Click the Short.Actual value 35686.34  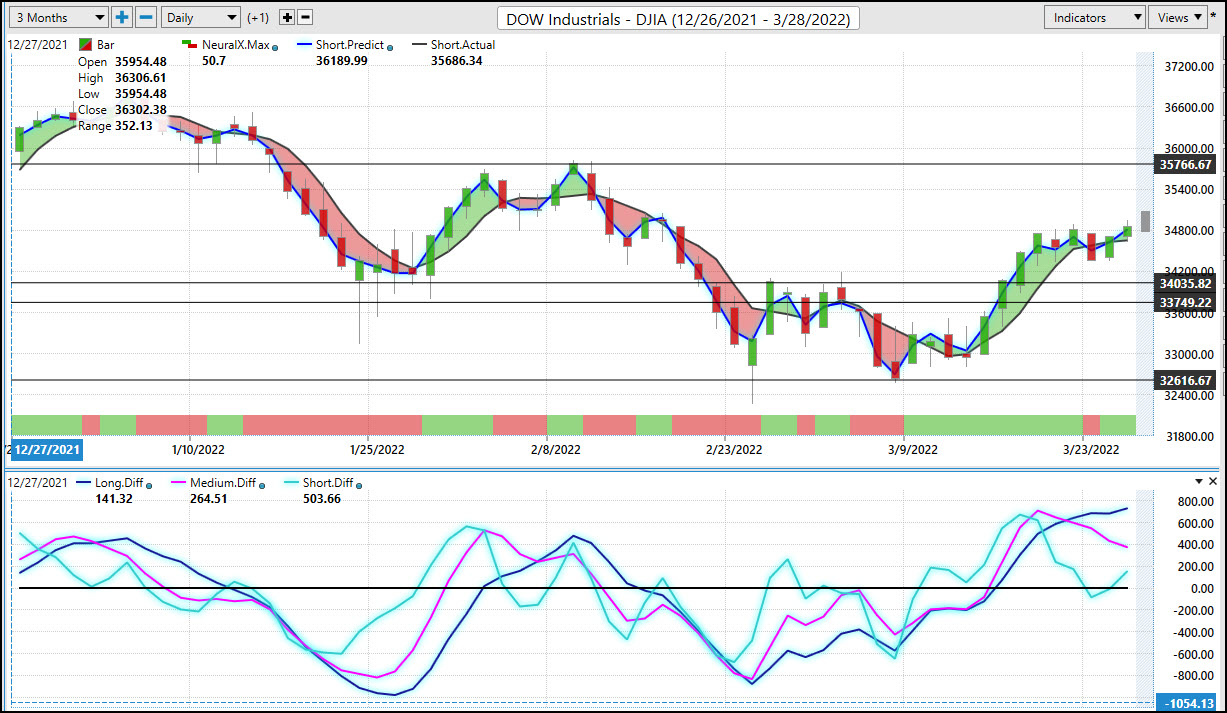(x=457, y=61)
